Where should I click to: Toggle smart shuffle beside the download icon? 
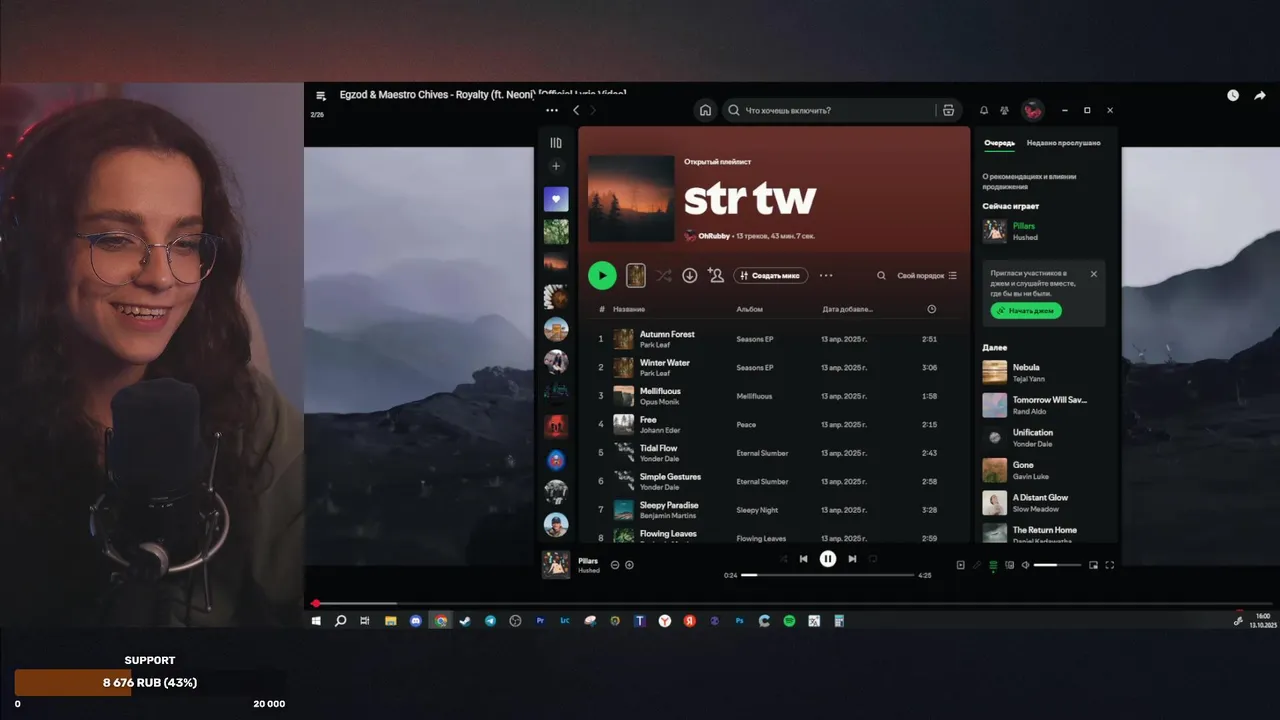point(664,275)
